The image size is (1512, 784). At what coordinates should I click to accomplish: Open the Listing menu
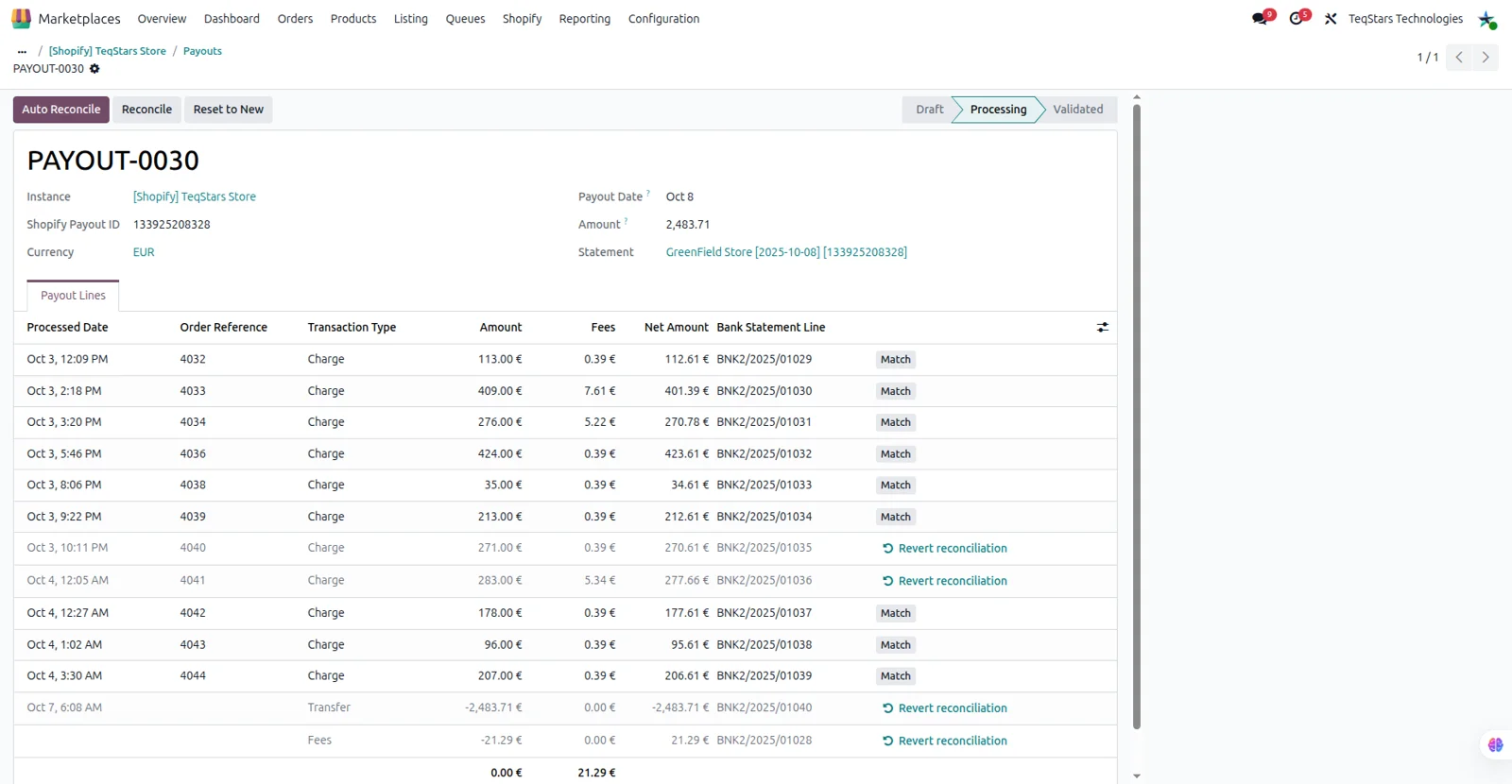click(410, 19)
